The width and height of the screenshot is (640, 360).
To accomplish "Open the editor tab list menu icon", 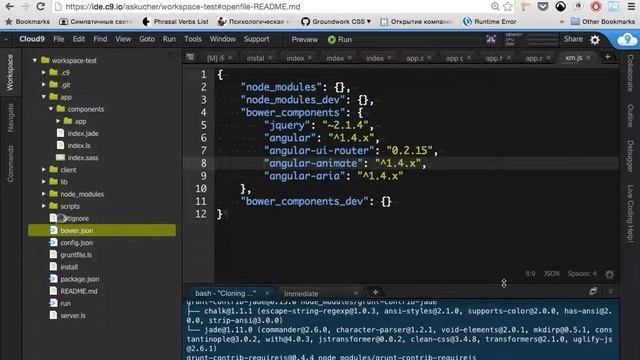I will pyautogui.click(x=190, y=57).
